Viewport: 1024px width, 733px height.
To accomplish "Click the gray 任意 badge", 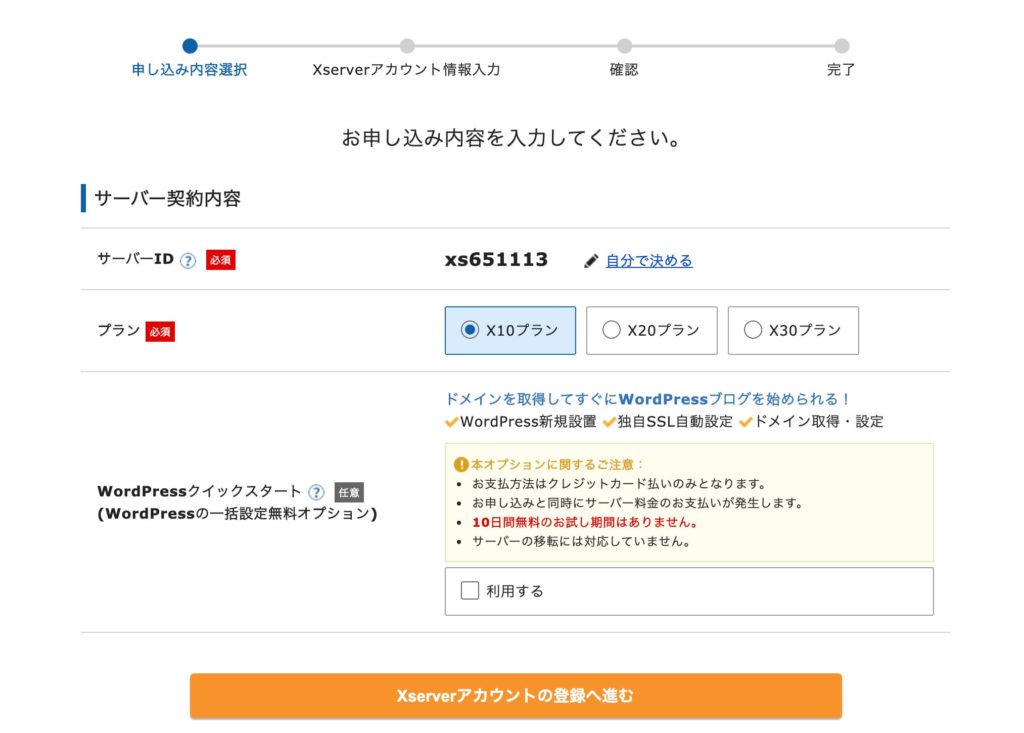I will tap(349, 492).
